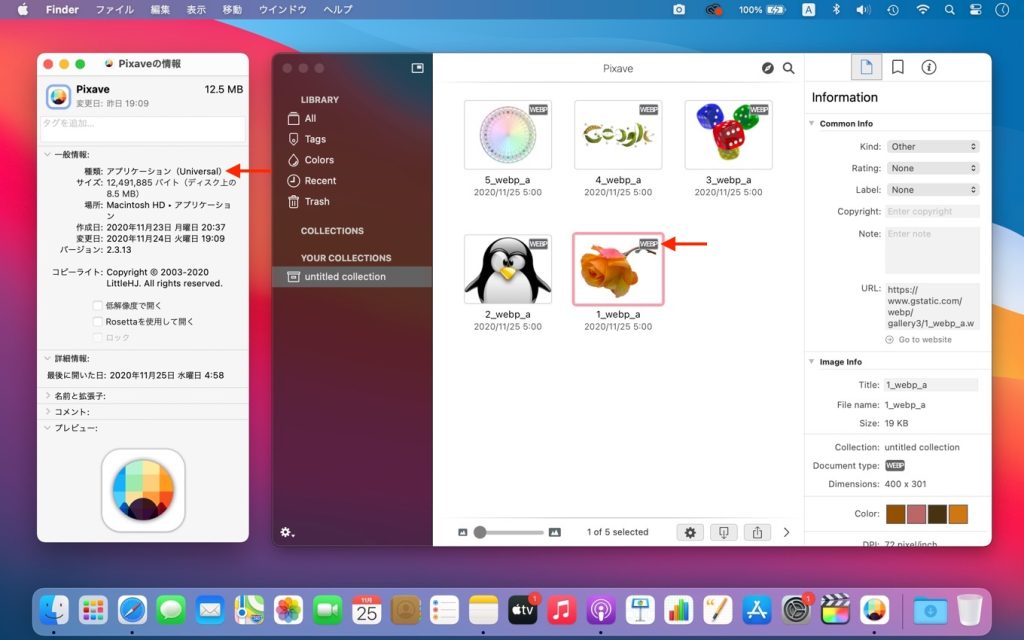The image size is (1024, 640).
Task: Select the untitled collection sidebar item
Action: tap(344, 277)
